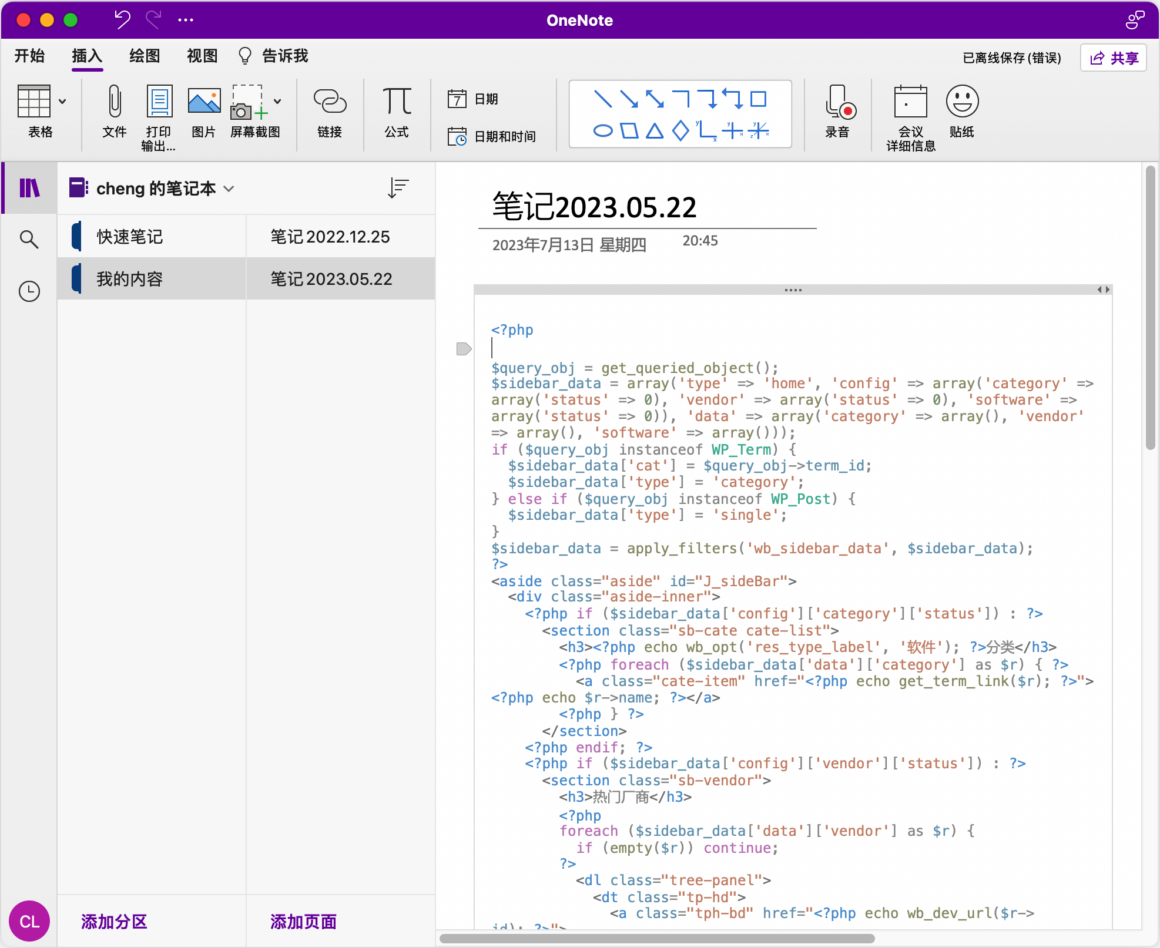Open the 绘图 tab

[144, 56]
